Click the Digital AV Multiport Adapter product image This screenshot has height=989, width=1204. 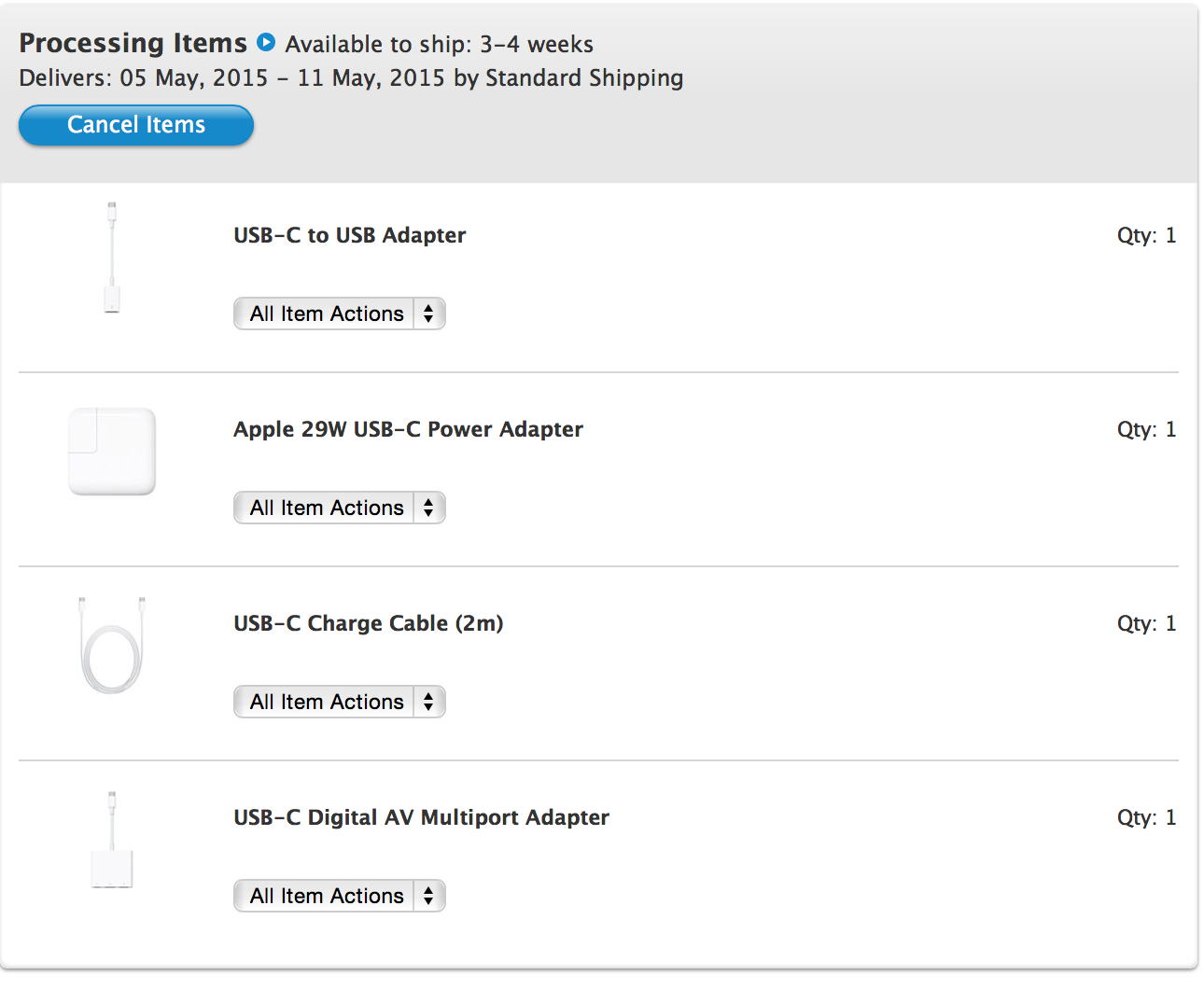pyautogui.click(x=112, y=840)
